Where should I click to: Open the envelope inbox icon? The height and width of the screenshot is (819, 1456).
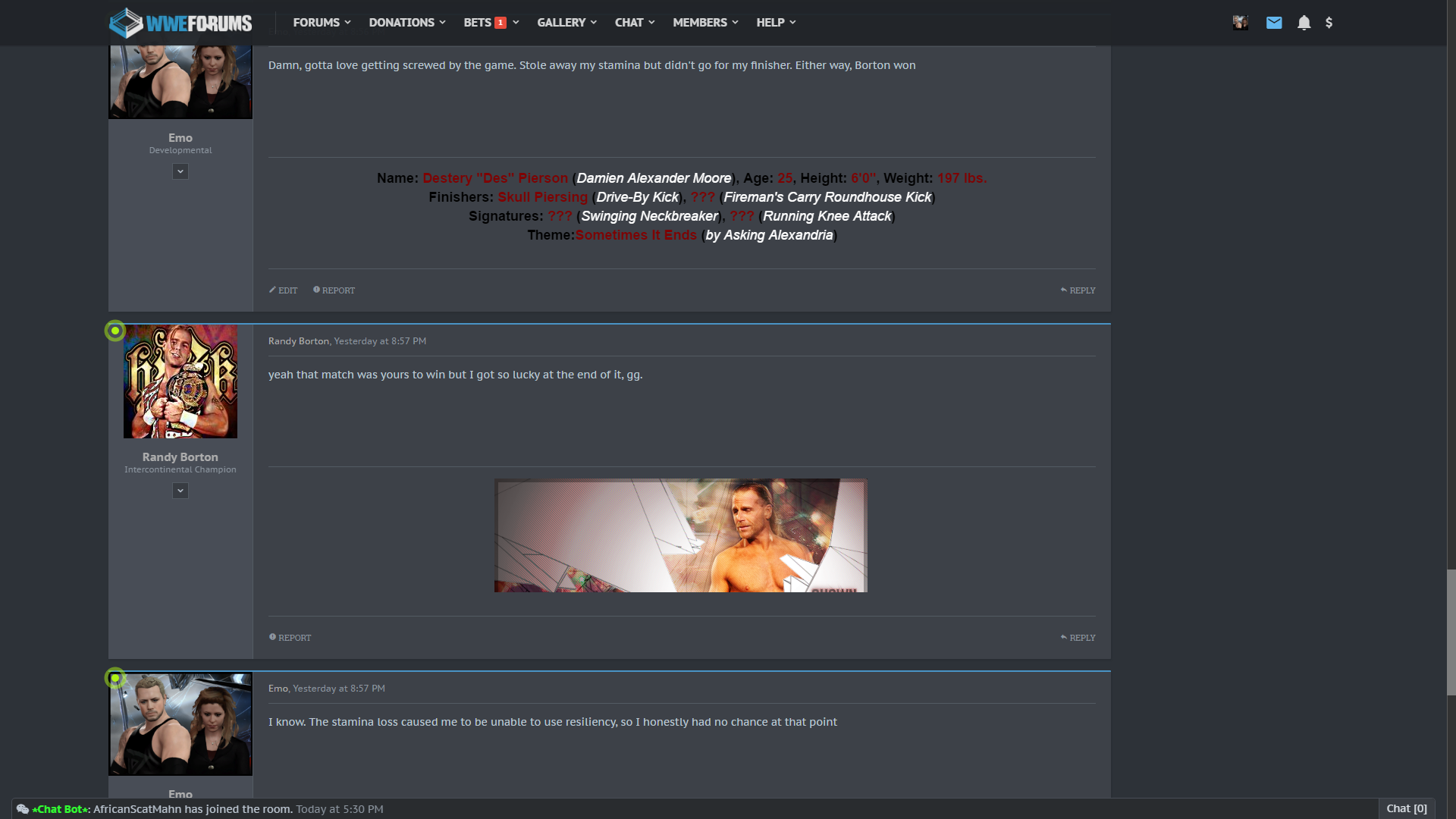(x=1274, y=23)
